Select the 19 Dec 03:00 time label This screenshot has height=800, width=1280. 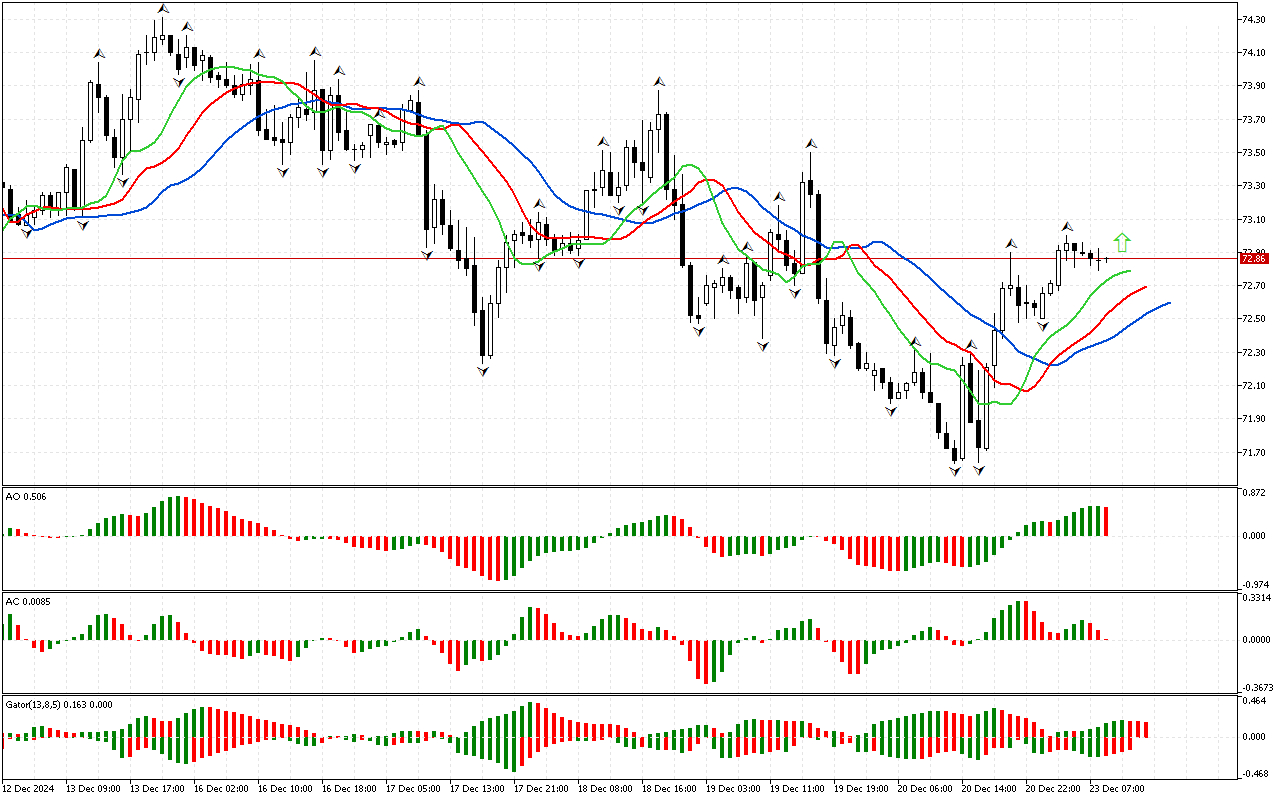coord(733,788)
